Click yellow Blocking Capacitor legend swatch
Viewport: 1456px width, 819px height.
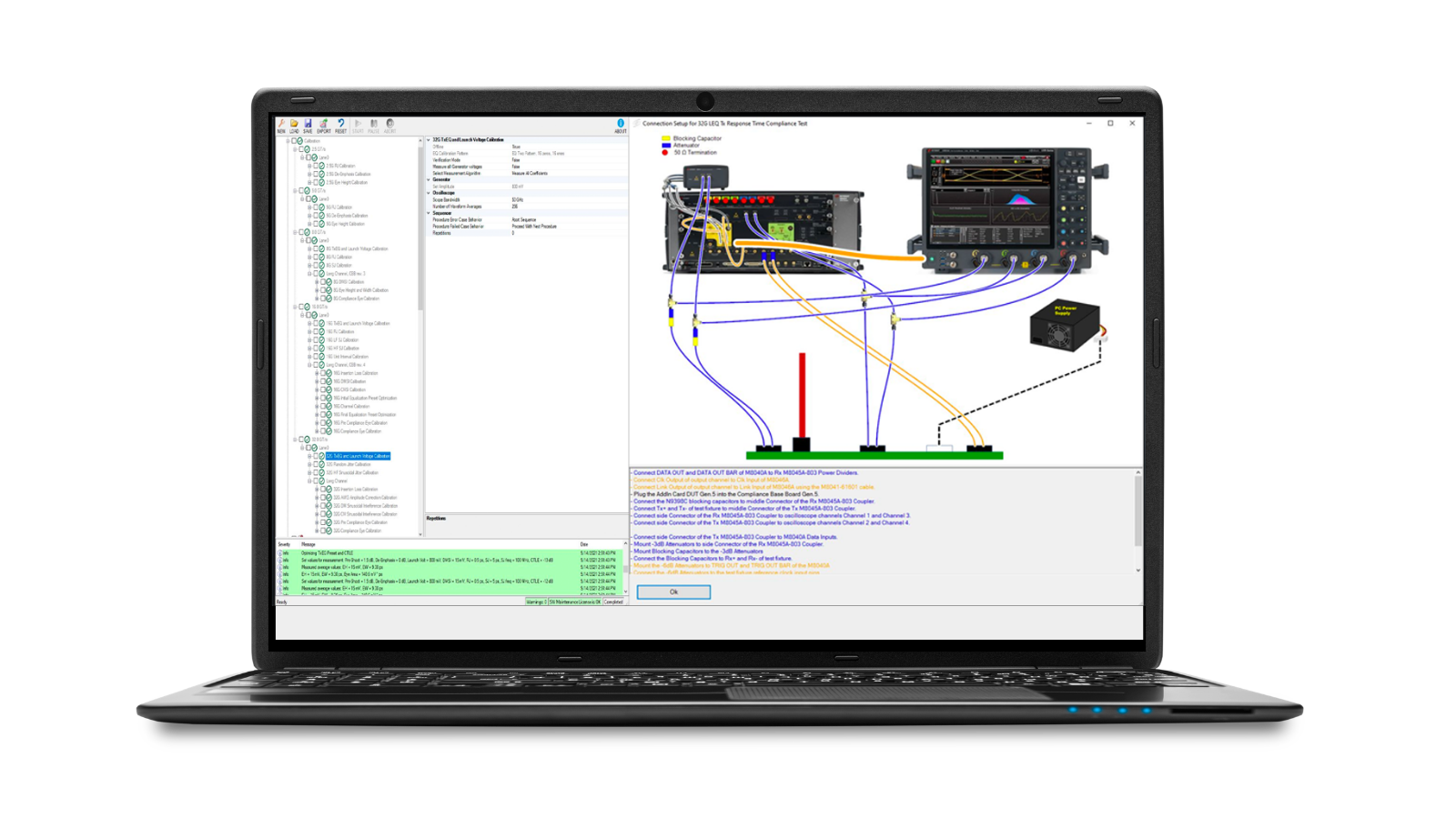(665, 138)
